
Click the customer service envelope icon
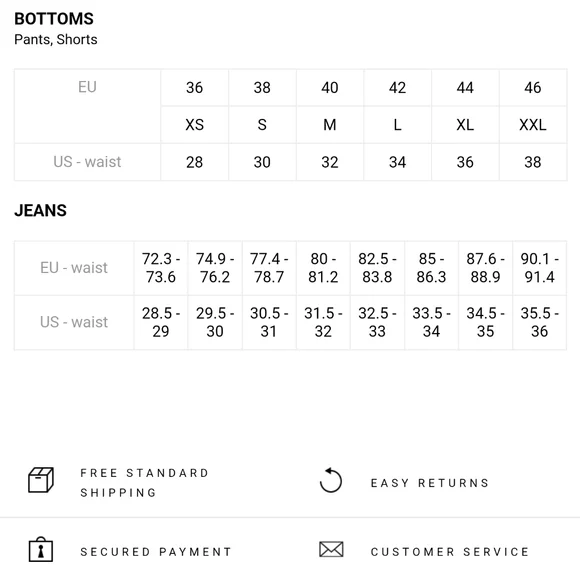(331, 549)
